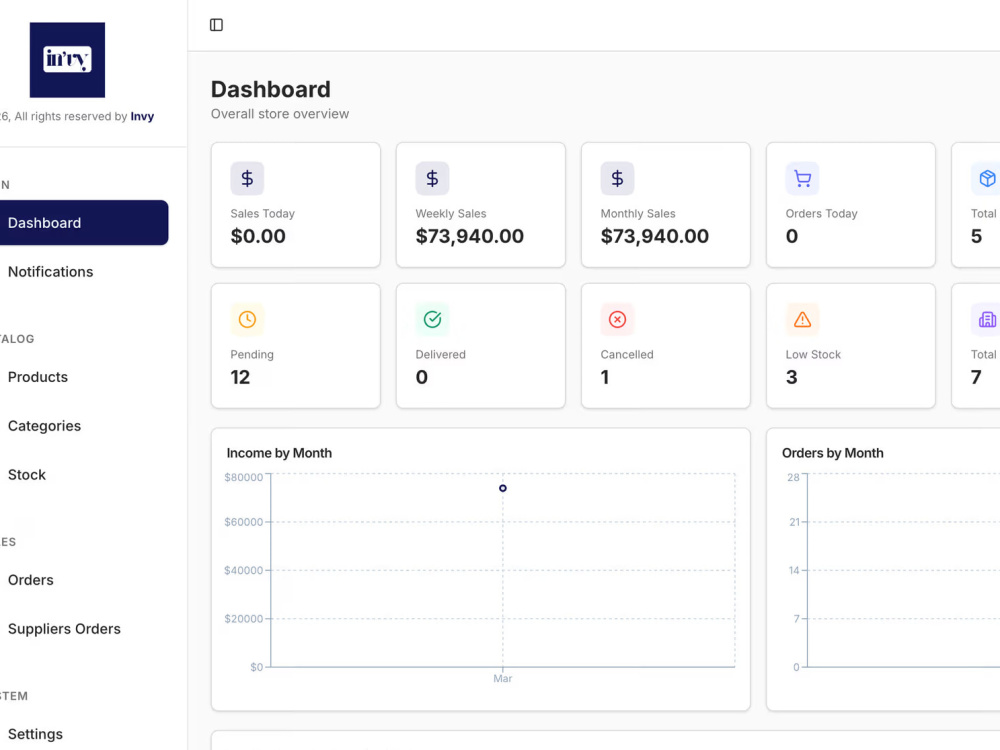Screen dimensions: 1000x750
Task: Click the Delivered label
Action: coord(440,354)
